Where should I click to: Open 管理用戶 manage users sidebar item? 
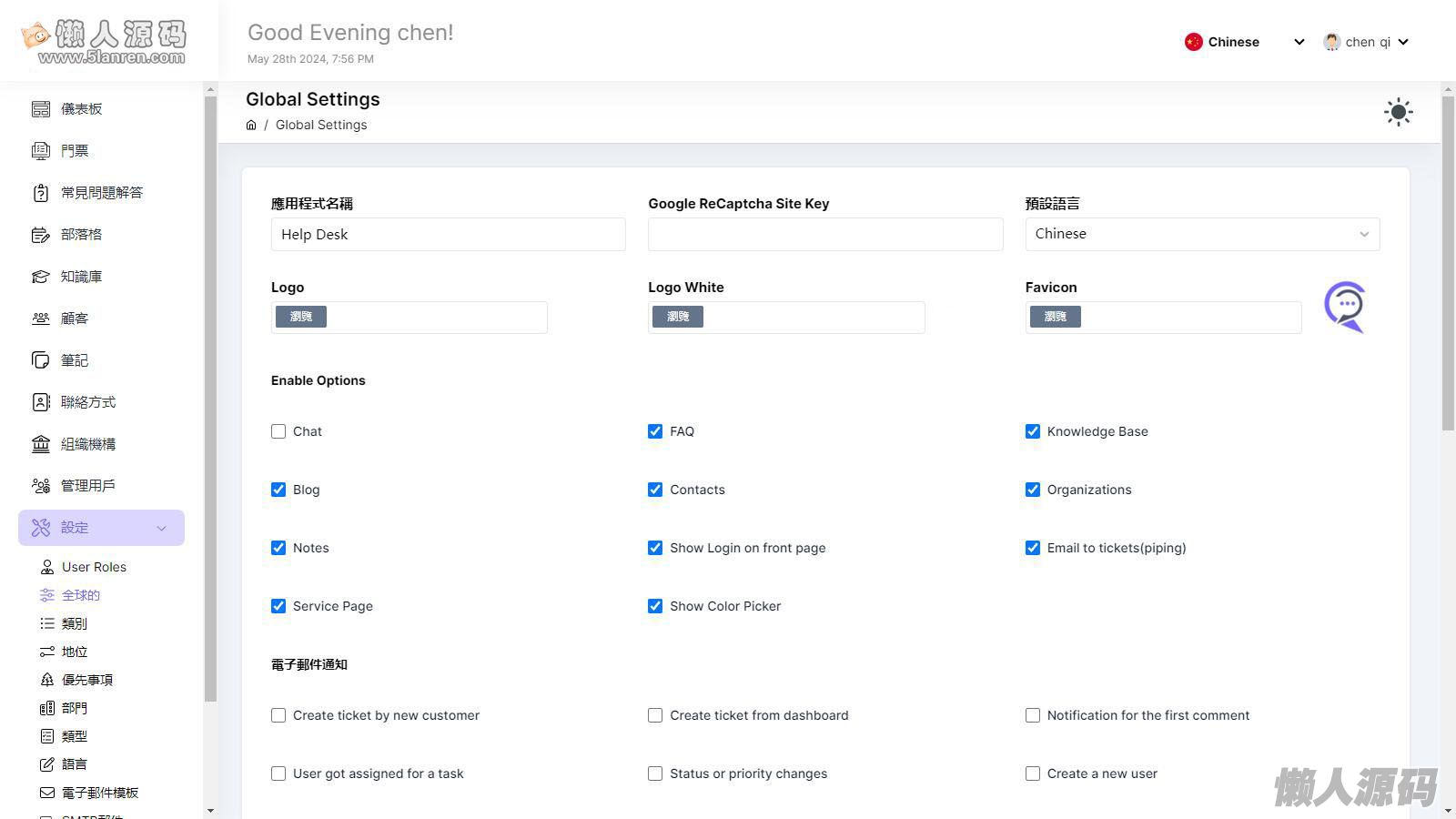(87, 486)
